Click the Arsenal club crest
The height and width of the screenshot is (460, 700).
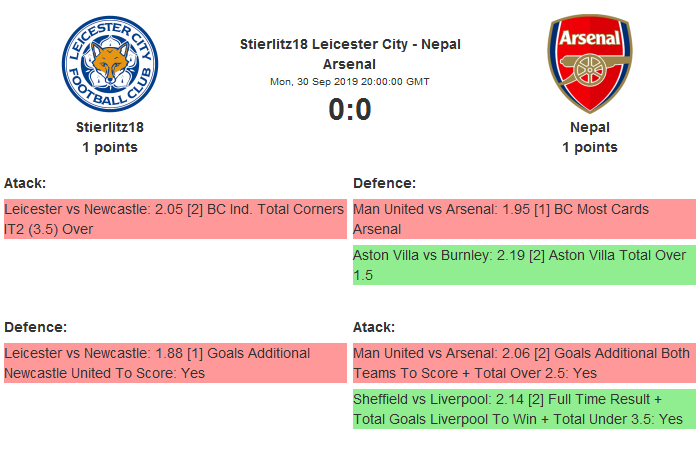[590, 64]
